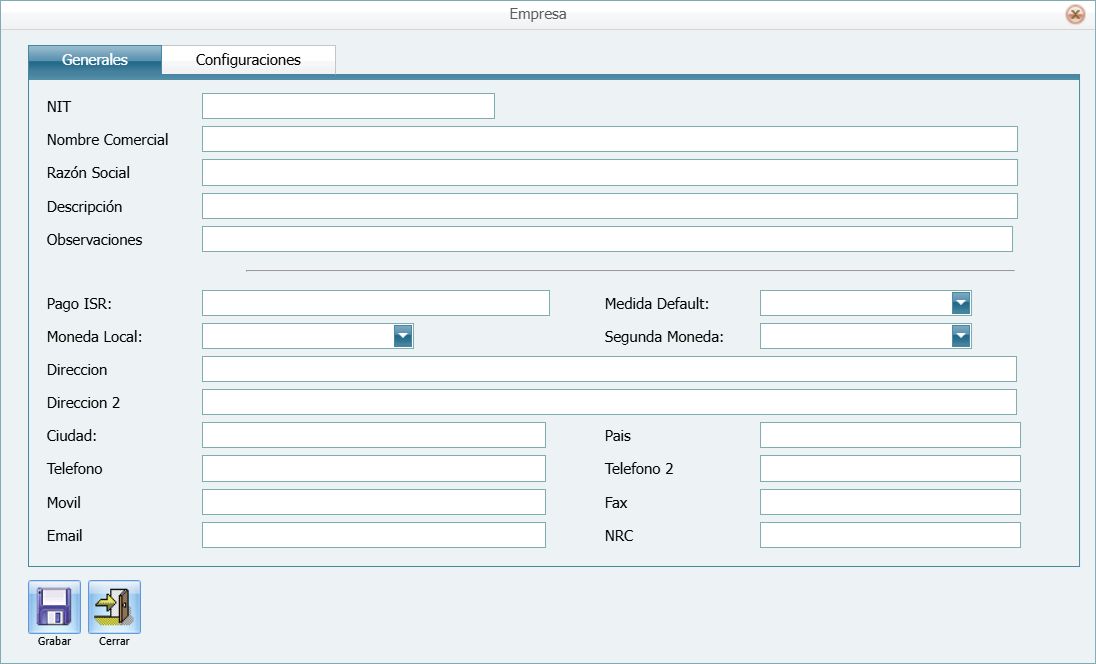Focus the Nombre Comercial field
This screenshot has width=1096, height=664.
pyautogui.click(x=609, y=139)
